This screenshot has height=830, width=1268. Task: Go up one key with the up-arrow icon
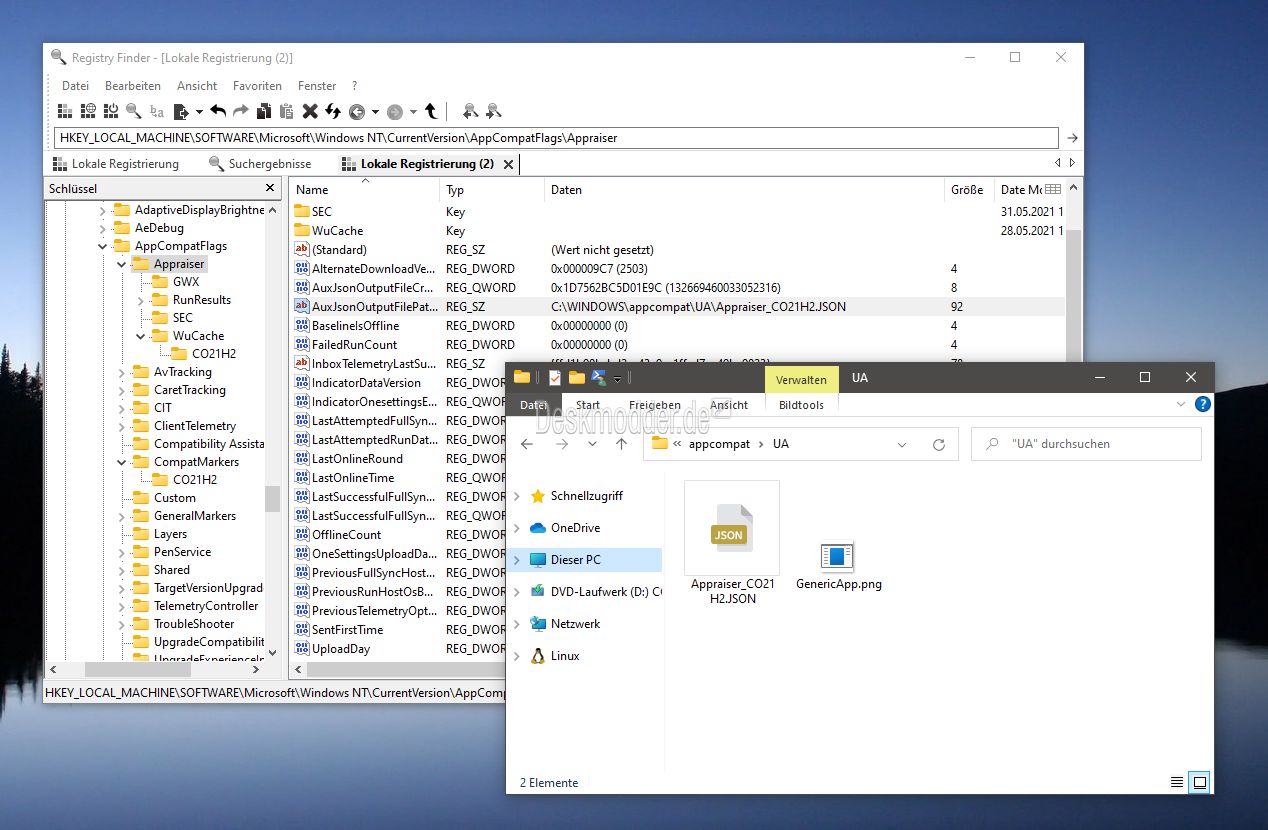(x=431, y=111)
